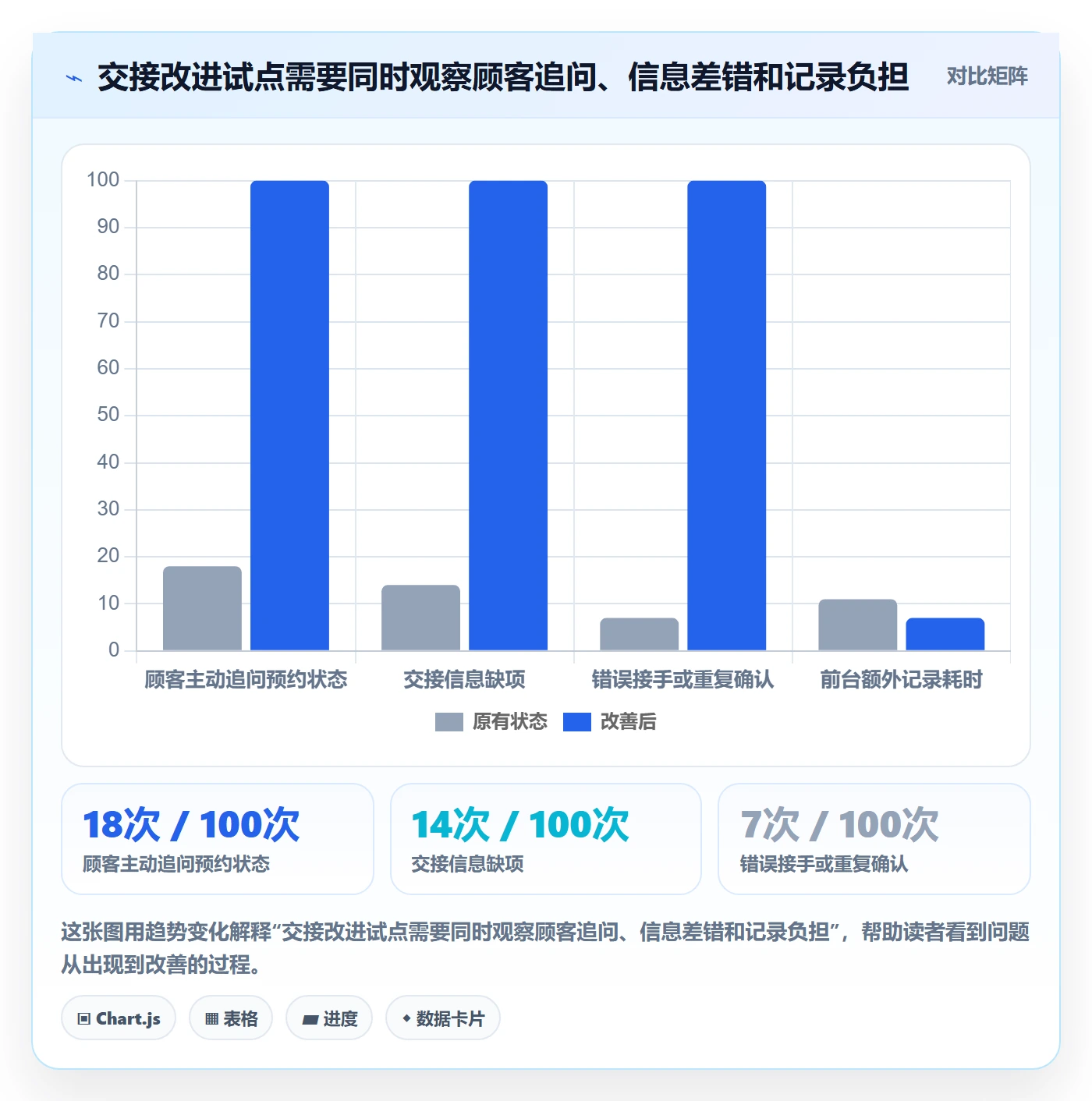
Task: Click the 交接信息缺项 card caption
Action: 467,864
